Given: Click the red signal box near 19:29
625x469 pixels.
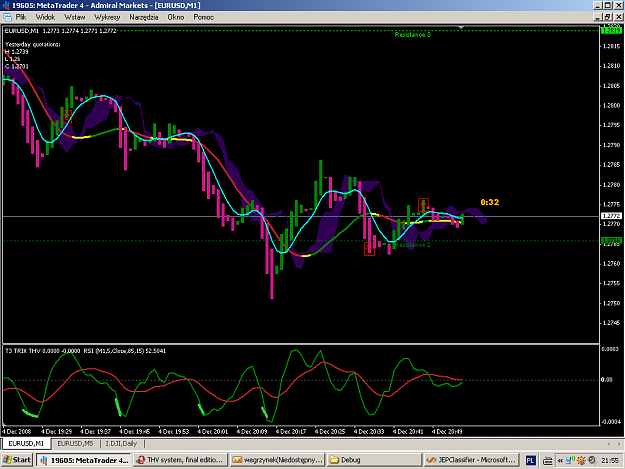Looking at the screenshot, I should [x=67, y=116].
